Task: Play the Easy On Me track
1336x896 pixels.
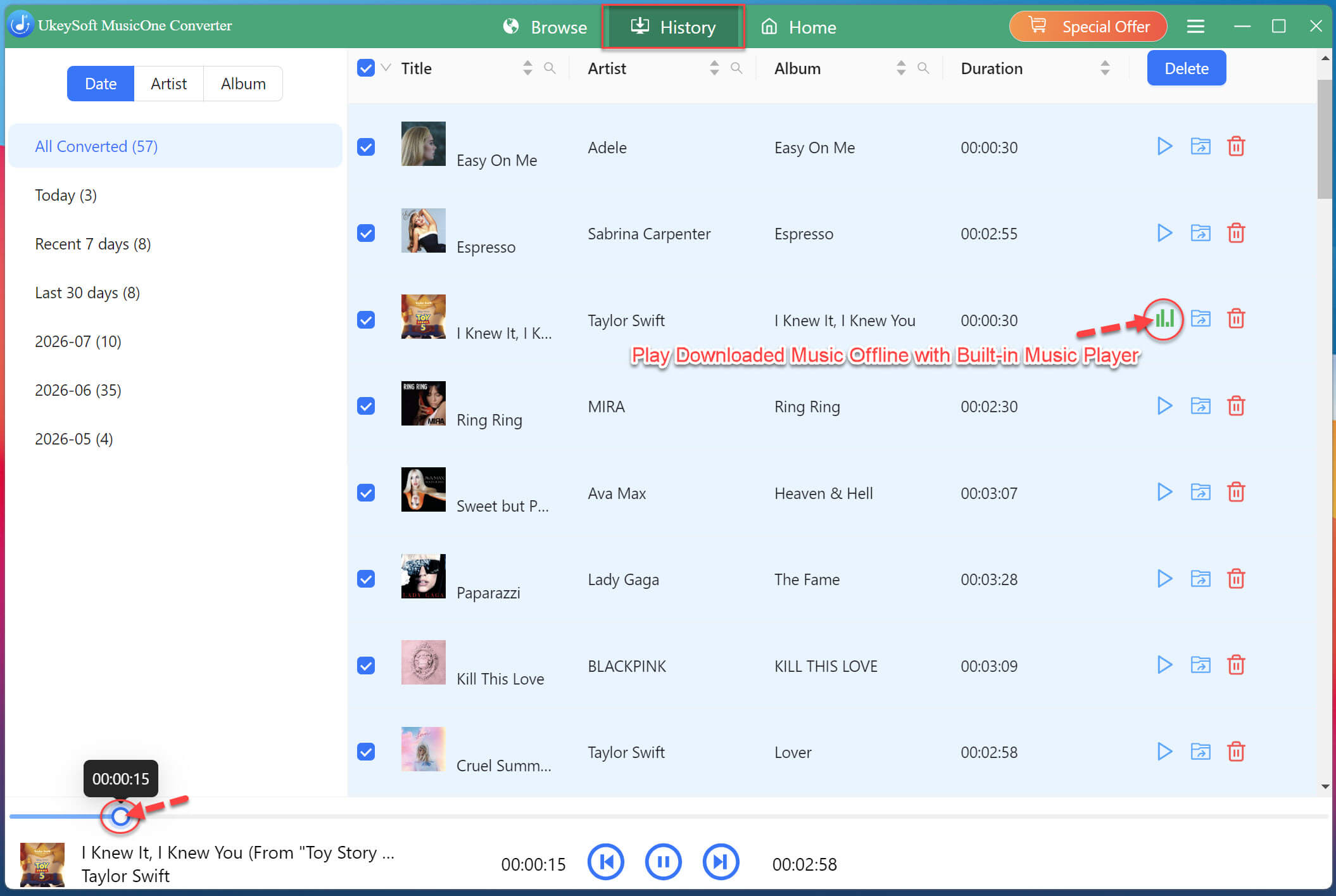Action: tap(1164, 146)
